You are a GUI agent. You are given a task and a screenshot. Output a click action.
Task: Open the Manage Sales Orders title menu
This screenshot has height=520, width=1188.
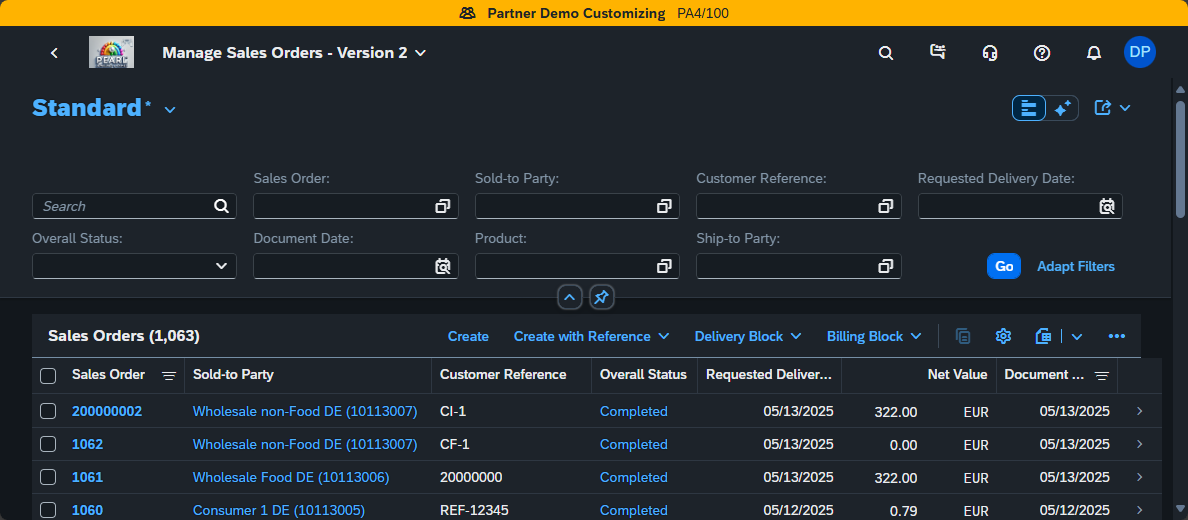click(295, 52)
